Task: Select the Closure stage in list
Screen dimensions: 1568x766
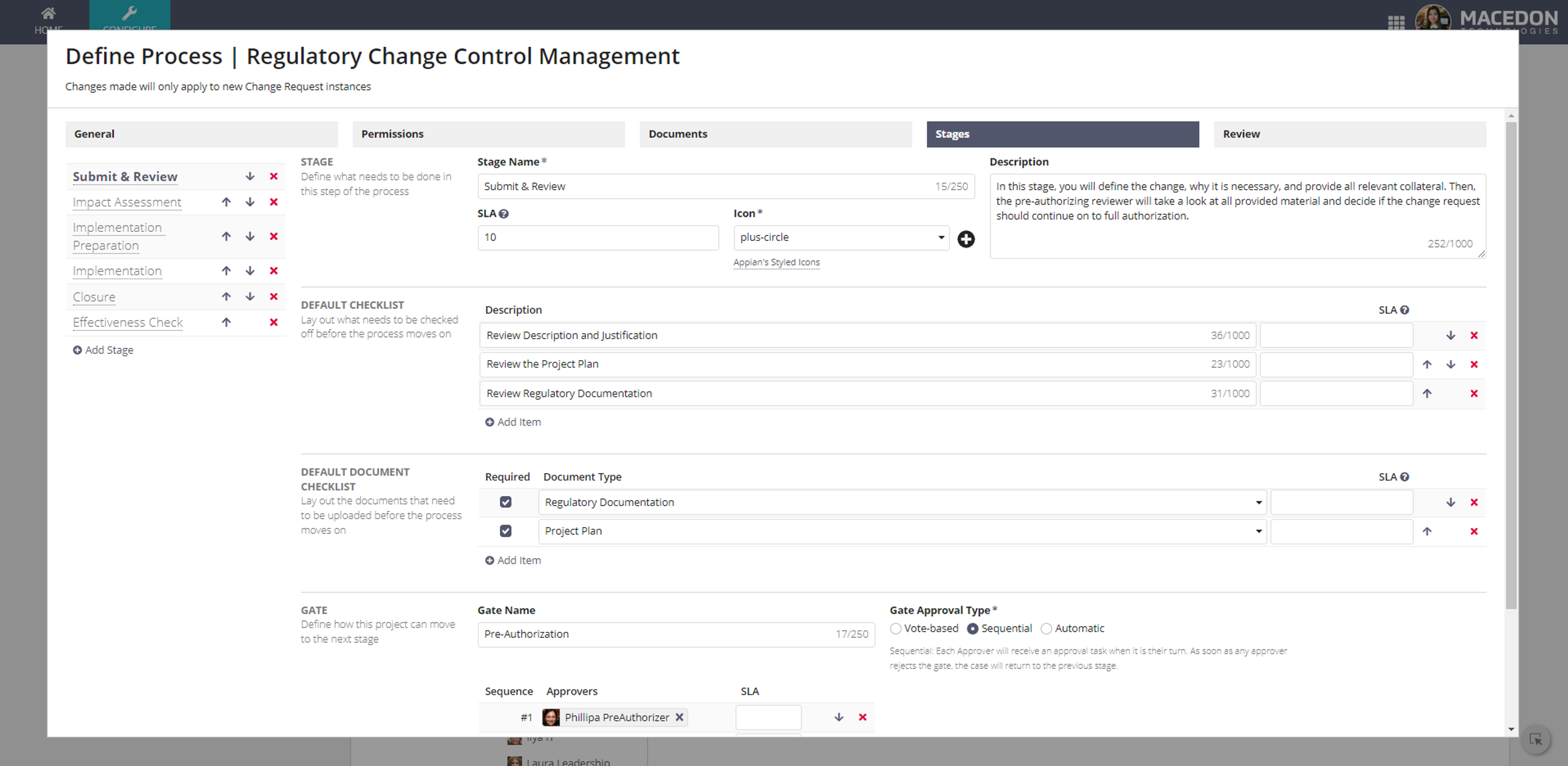Action: coord(94,297)
